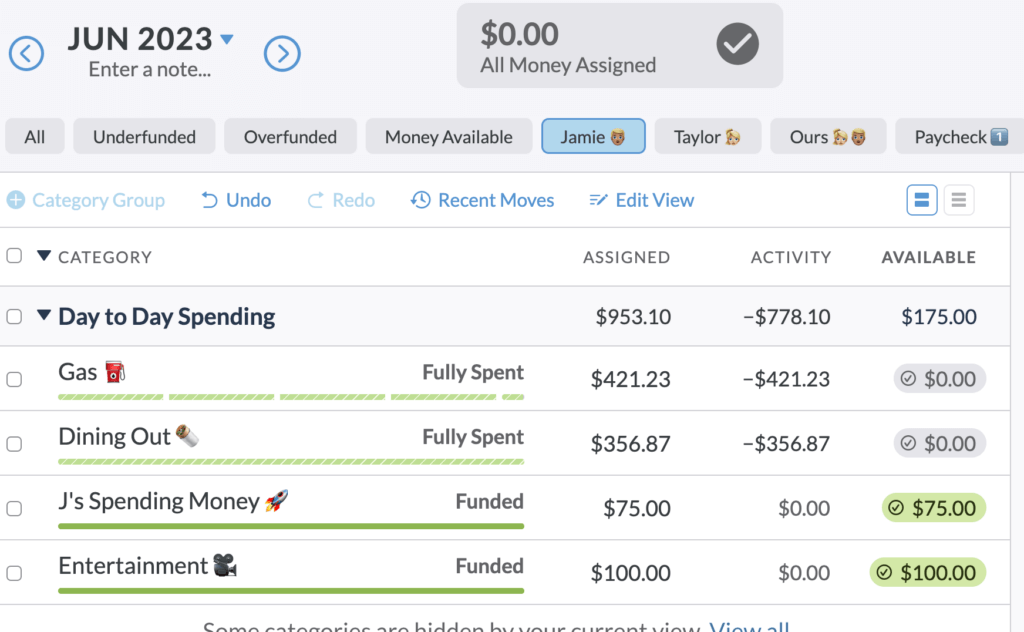Undo the last budget change

[x=236, y=200]
